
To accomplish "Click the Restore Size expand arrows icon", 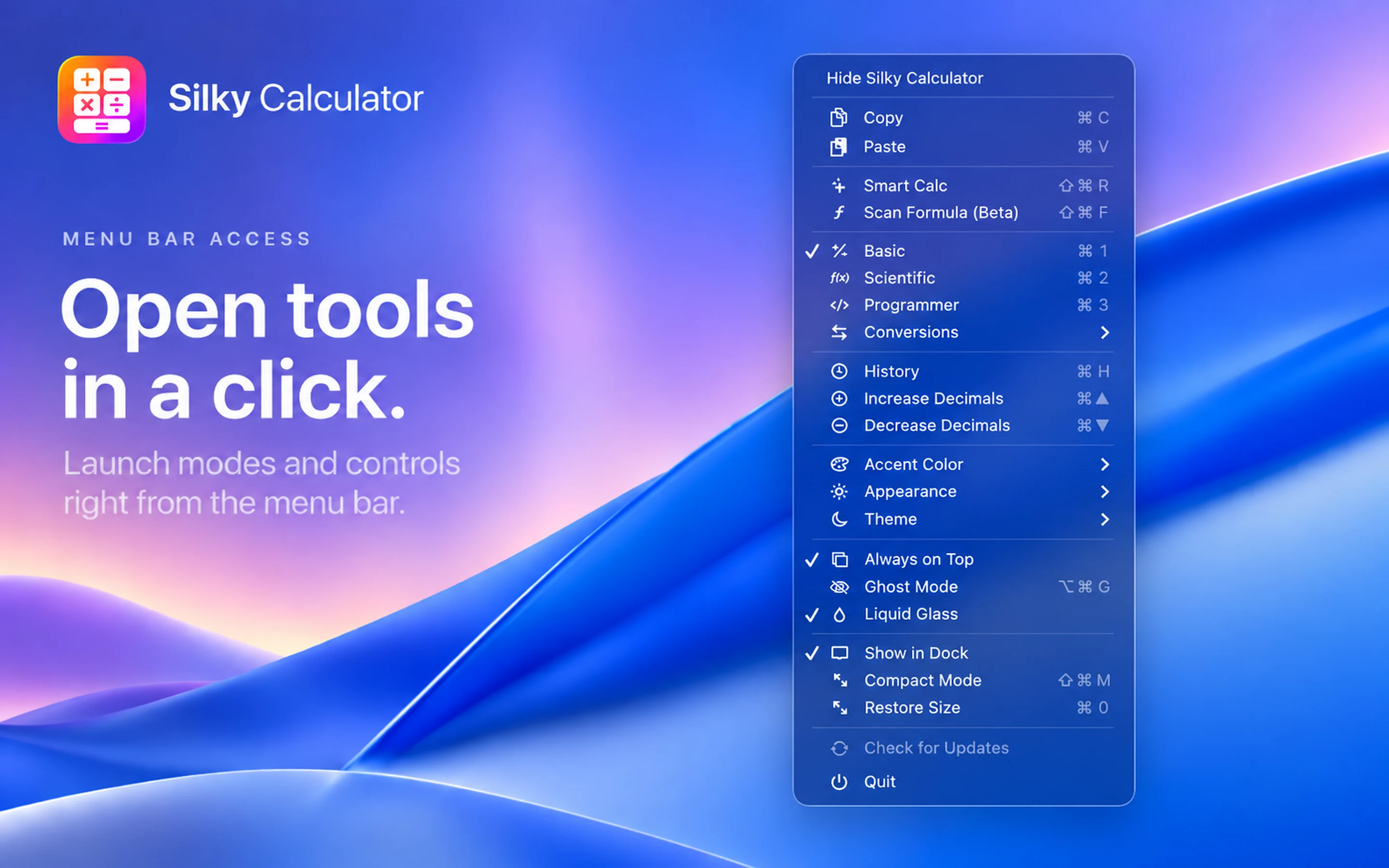I will pos(840,707).
